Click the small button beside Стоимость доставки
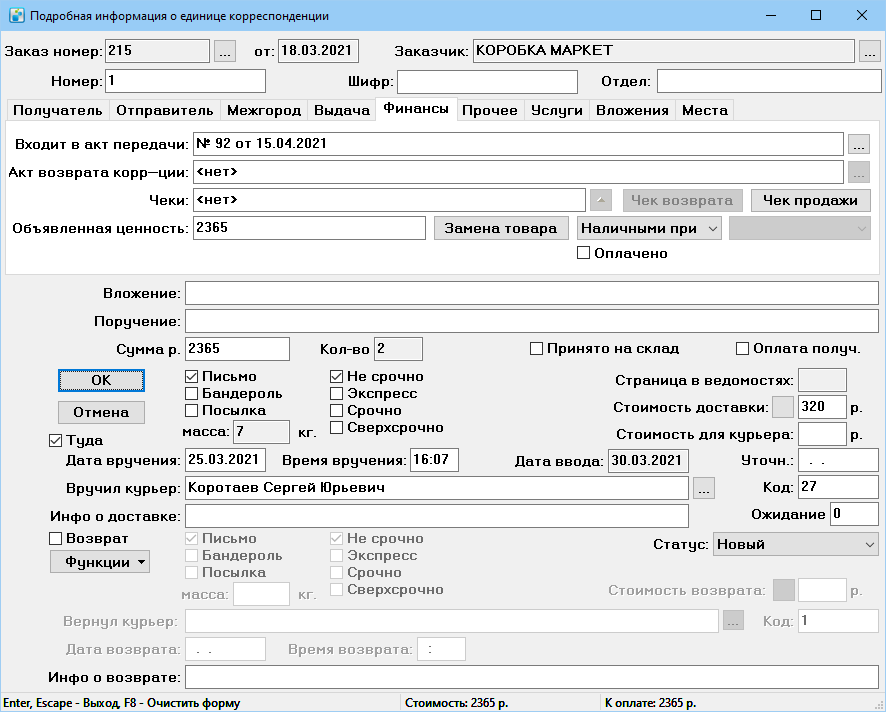Screen dimensions: 886x712 783,407
